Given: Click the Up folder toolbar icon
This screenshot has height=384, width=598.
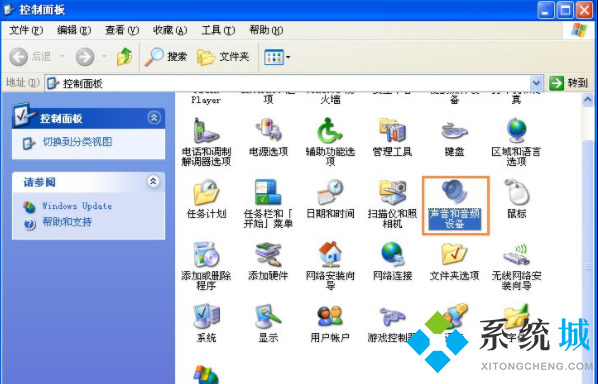Looking at the screenshot, I should pyautogui.click(x=124, y=57).
